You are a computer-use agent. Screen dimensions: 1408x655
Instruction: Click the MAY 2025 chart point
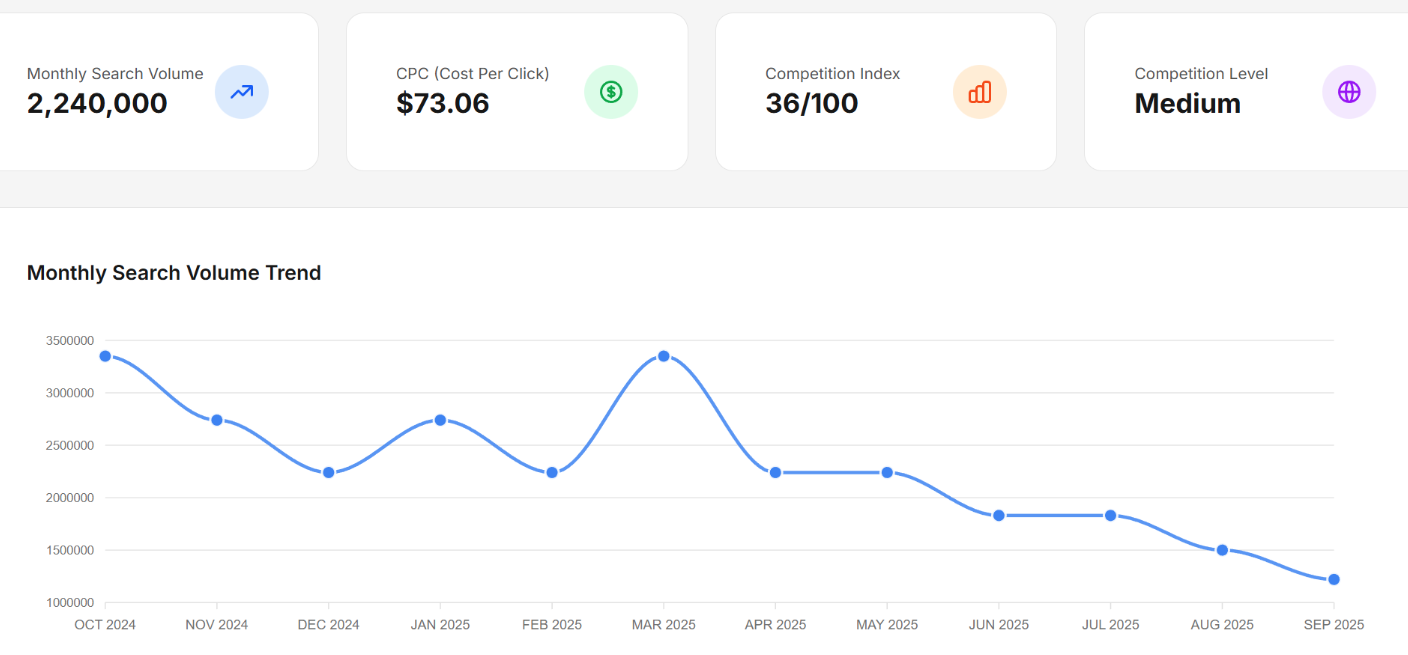pyautogui.click(x=887, y=472)
